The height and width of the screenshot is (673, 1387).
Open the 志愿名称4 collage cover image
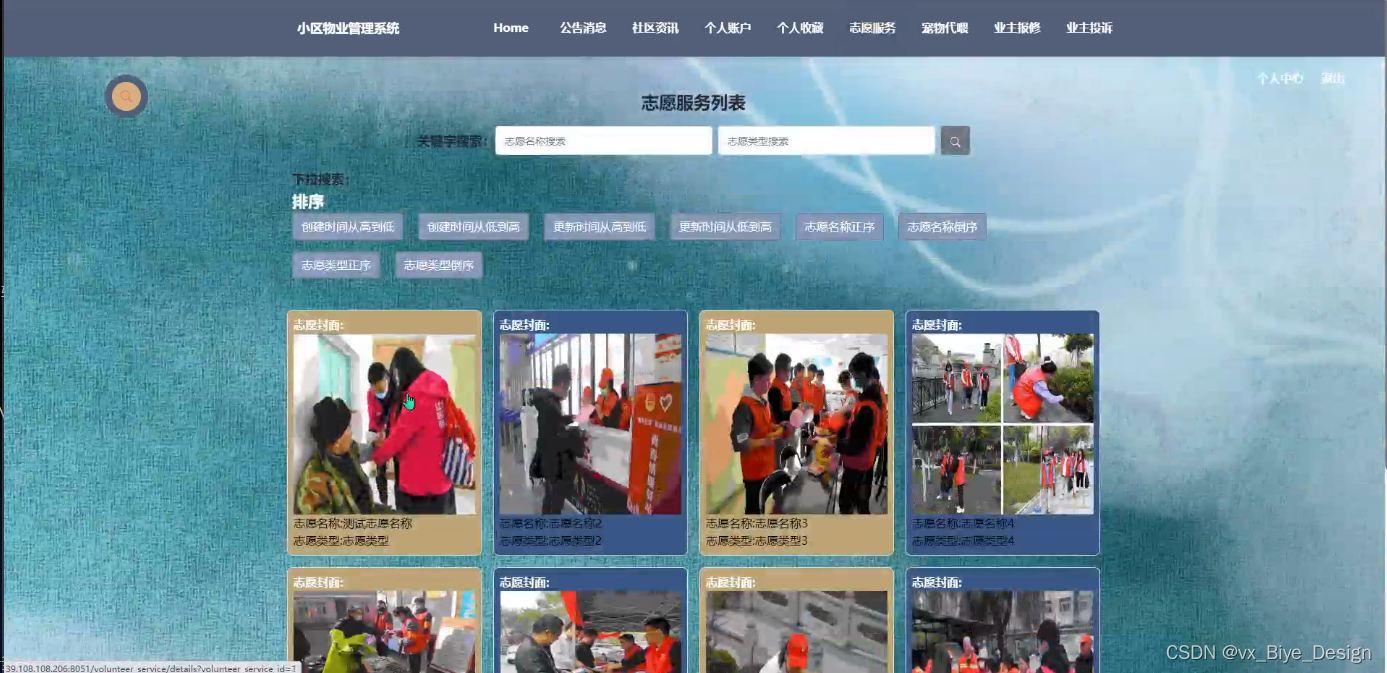click(x=1003, y=424)
